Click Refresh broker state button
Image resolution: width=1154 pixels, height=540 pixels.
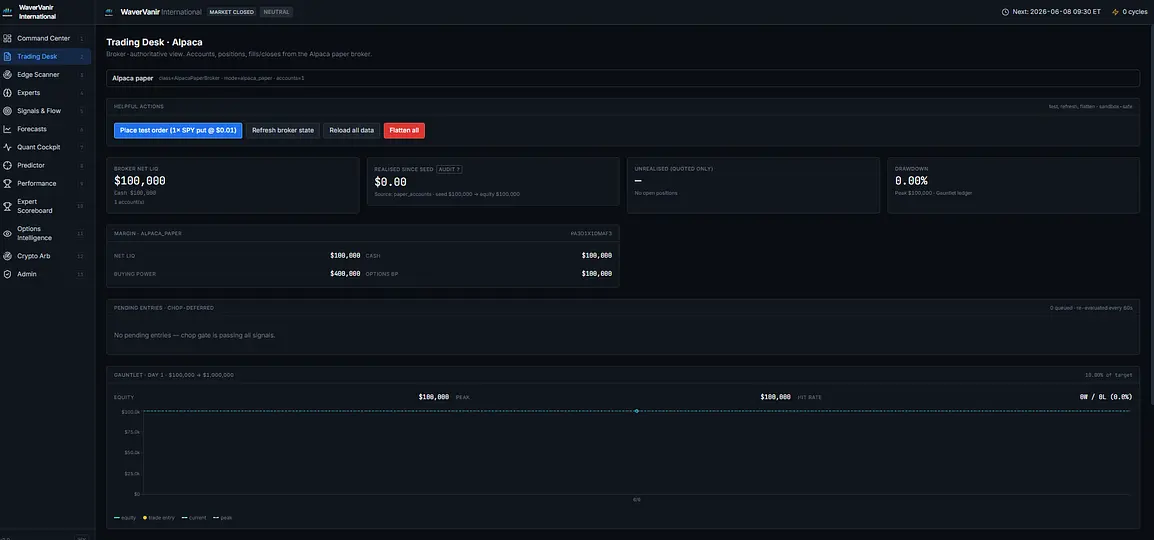click(x=283, y=130)
